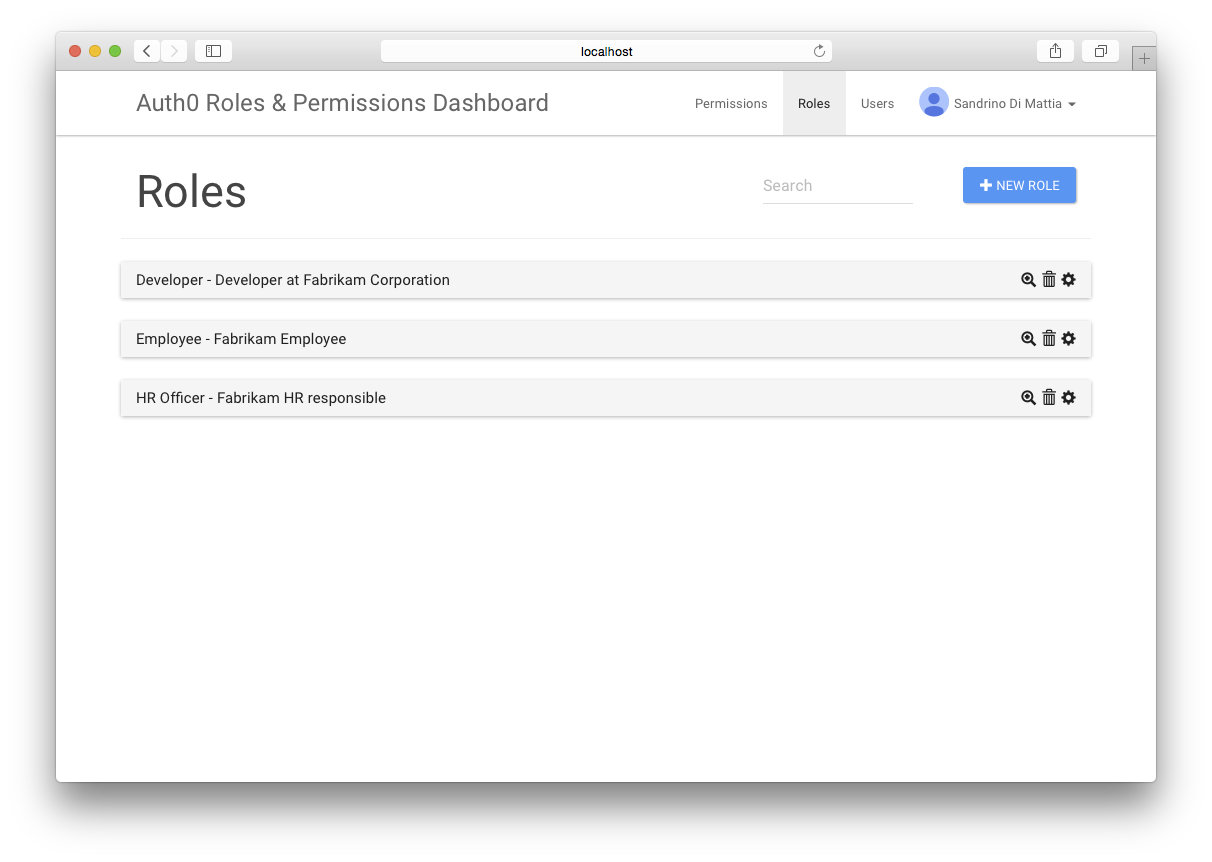Delete the HR Officer role

point(1049,398)
